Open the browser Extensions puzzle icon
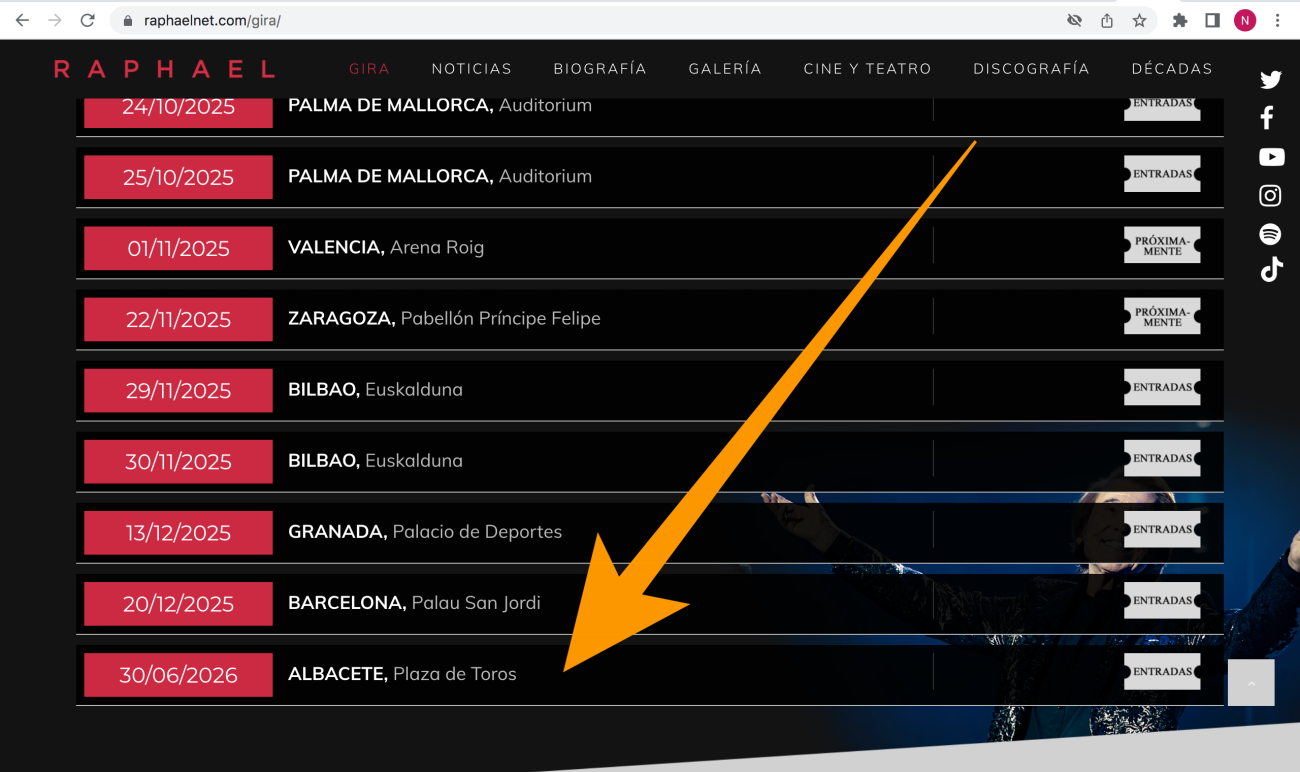 1180,20
